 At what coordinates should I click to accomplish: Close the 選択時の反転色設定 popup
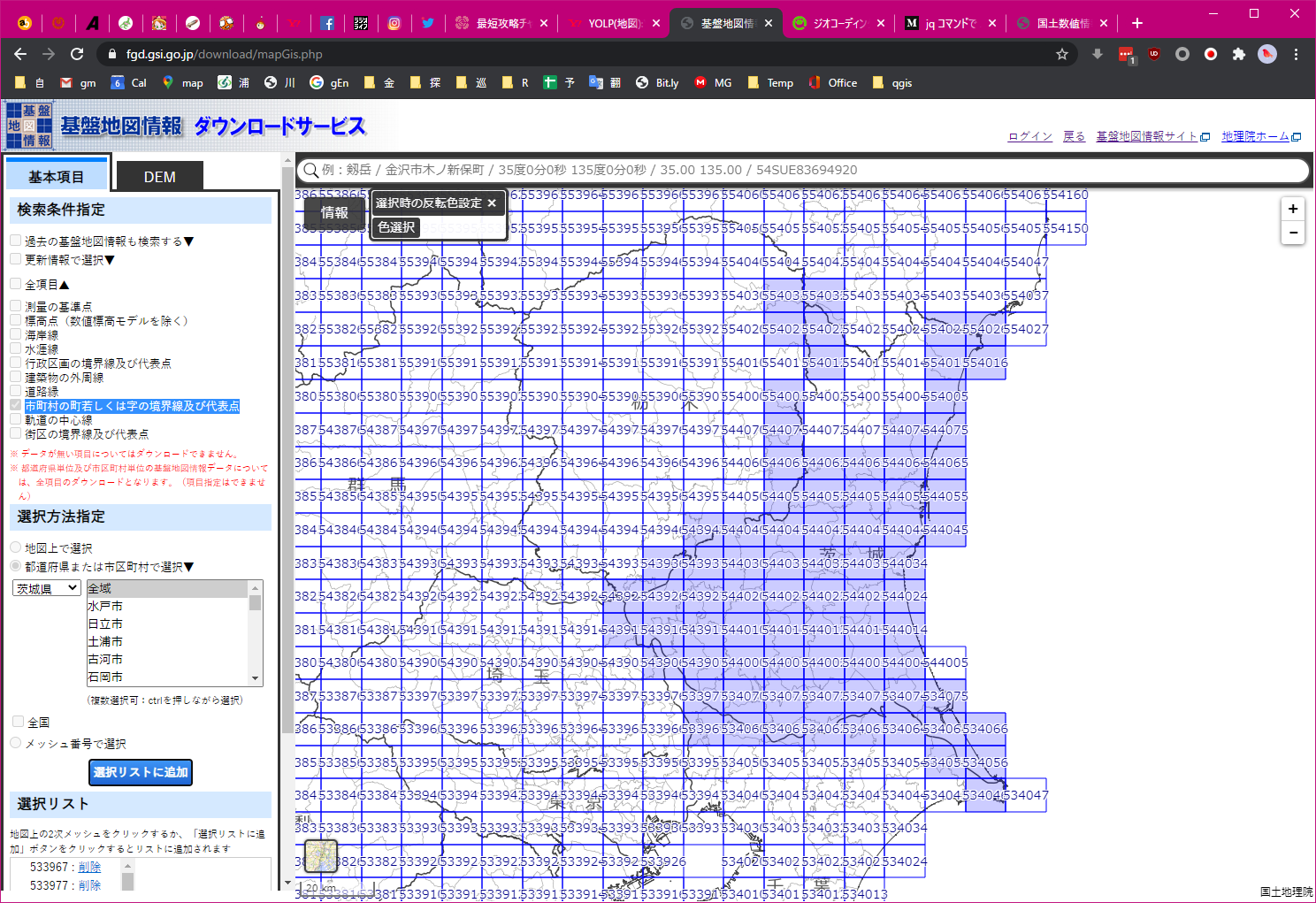(x=492, y=203)
